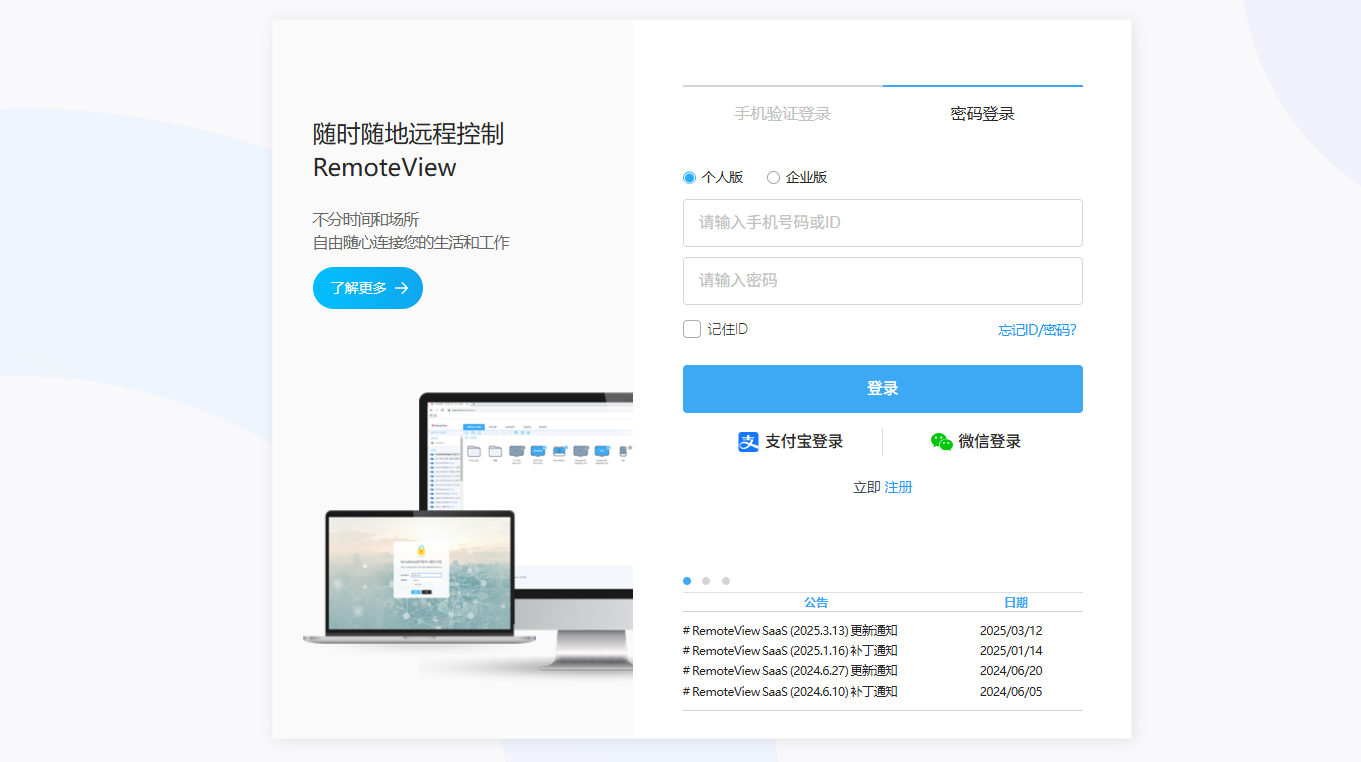Focus the phone number or ID field
Screen dimensions: 1361x762
click(883, 223)
